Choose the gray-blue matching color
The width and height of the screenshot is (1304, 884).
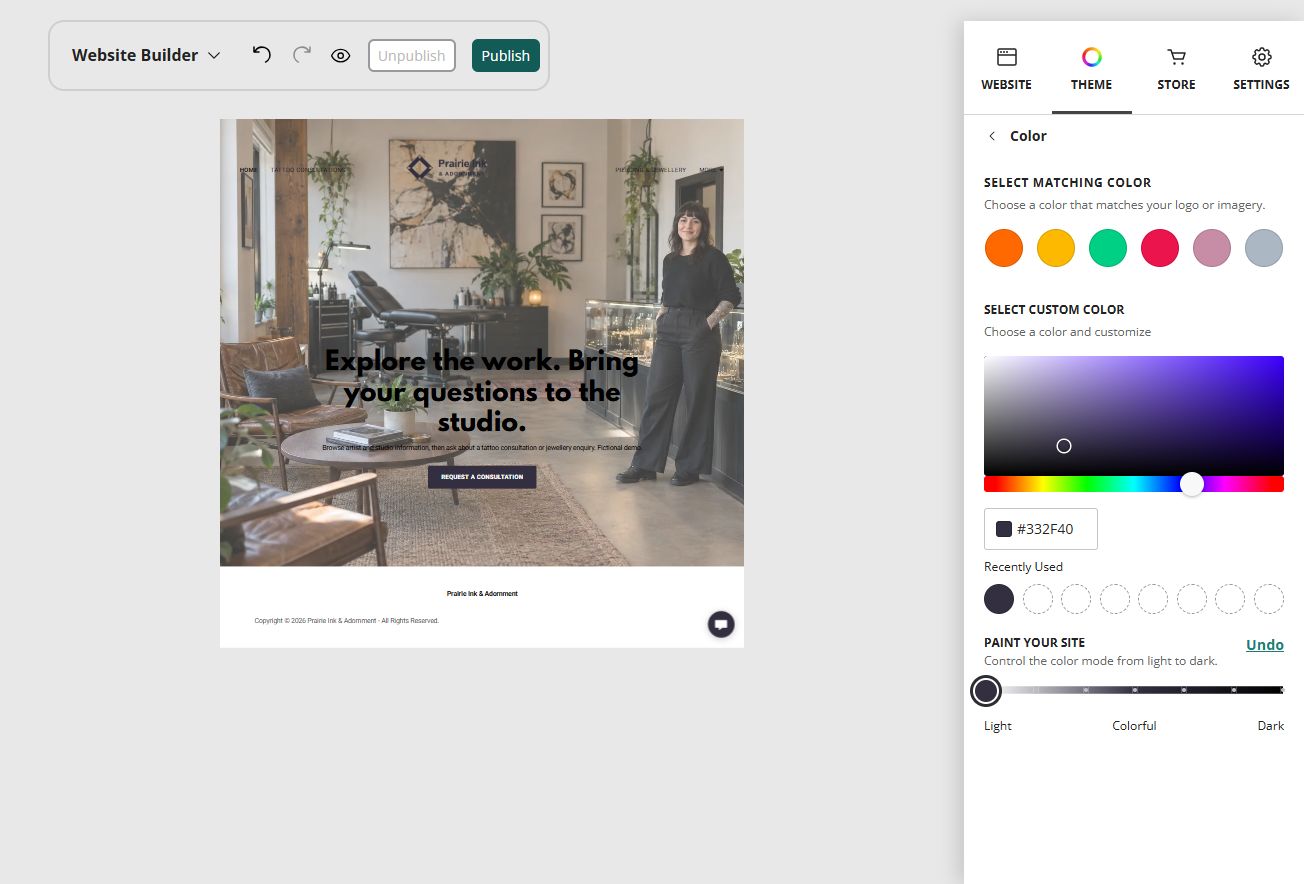1264,248
